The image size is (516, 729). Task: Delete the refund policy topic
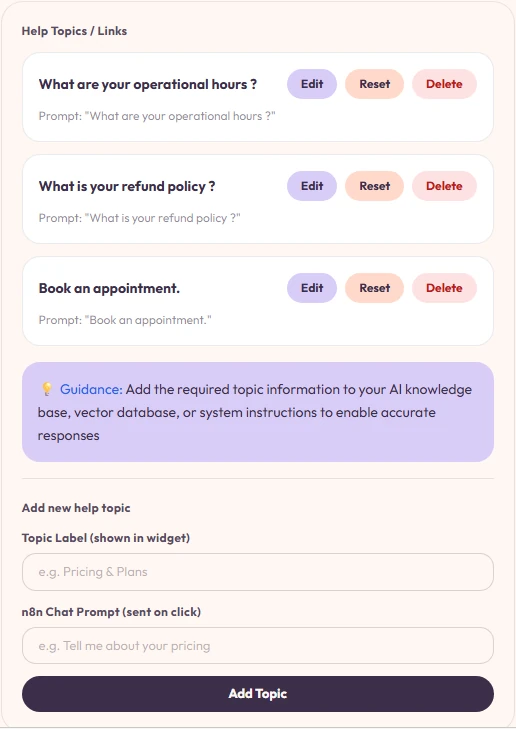[444, 186]
